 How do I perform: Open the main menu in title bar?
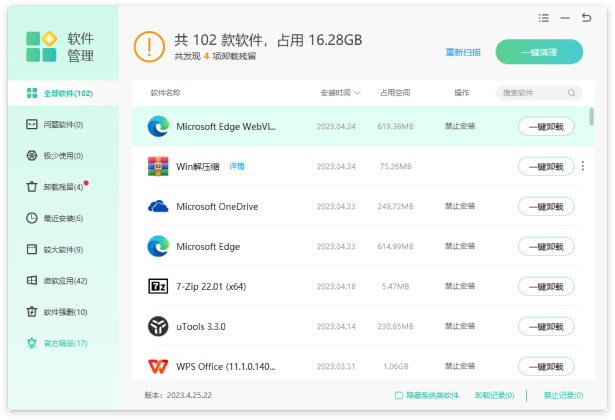(543, 17)
